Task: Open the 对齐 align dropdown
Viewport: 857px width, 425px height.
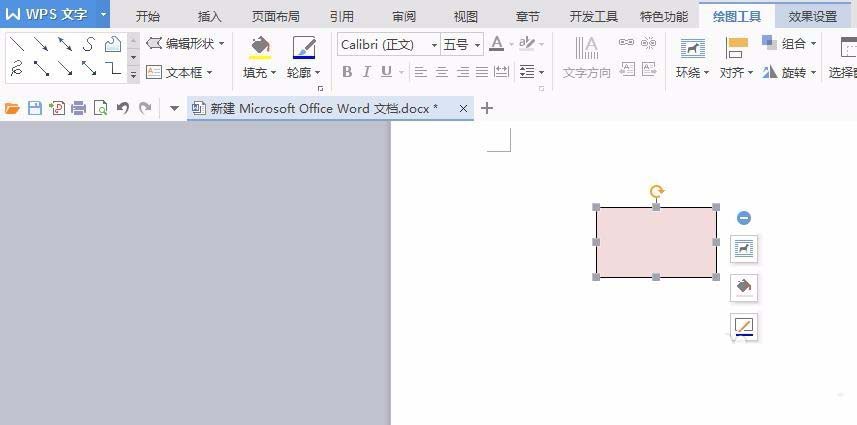Action: click(750, 72)
